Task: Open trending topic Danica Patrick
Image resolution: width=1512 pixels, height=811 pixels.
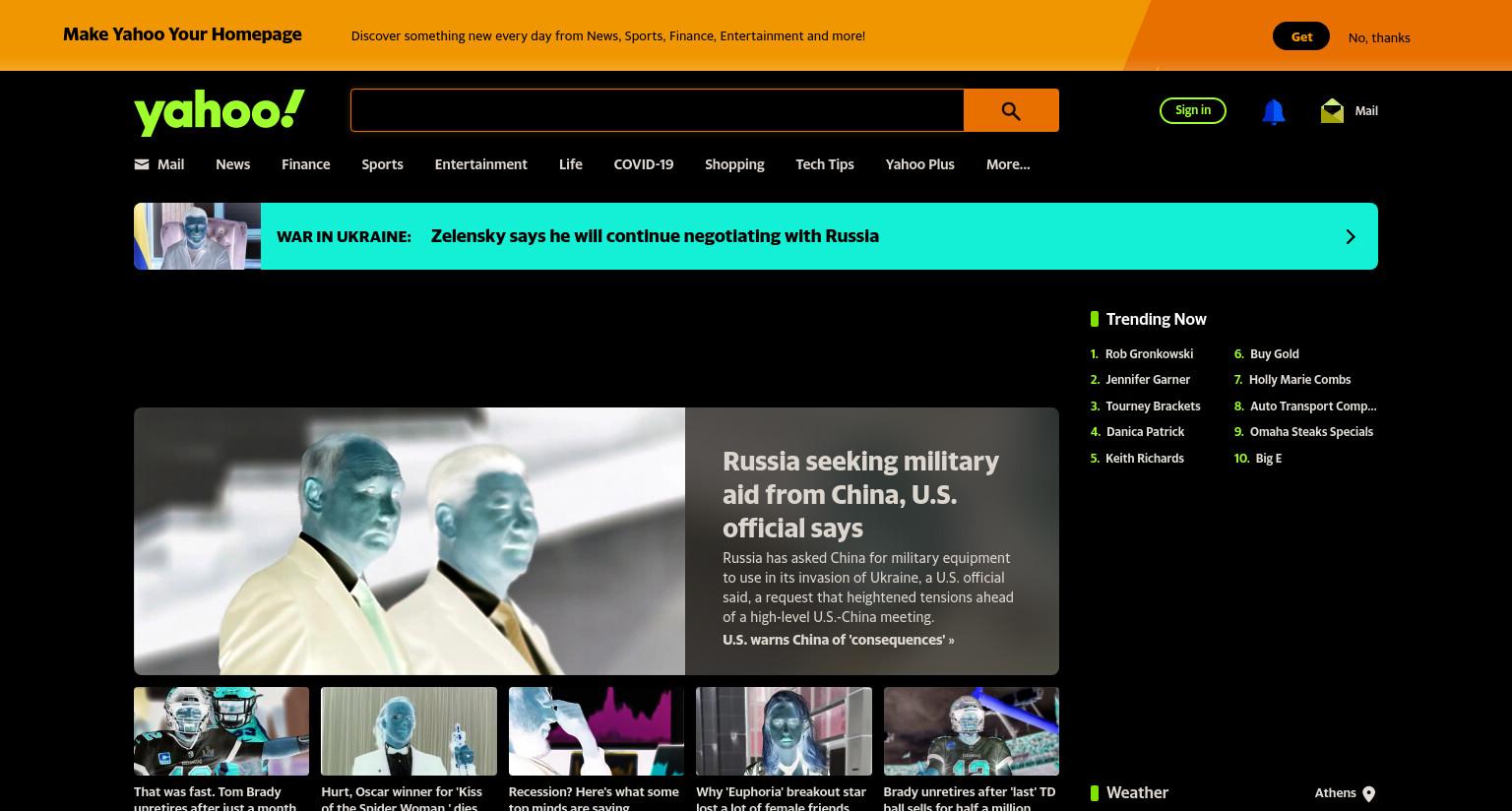Action: 1145,432
